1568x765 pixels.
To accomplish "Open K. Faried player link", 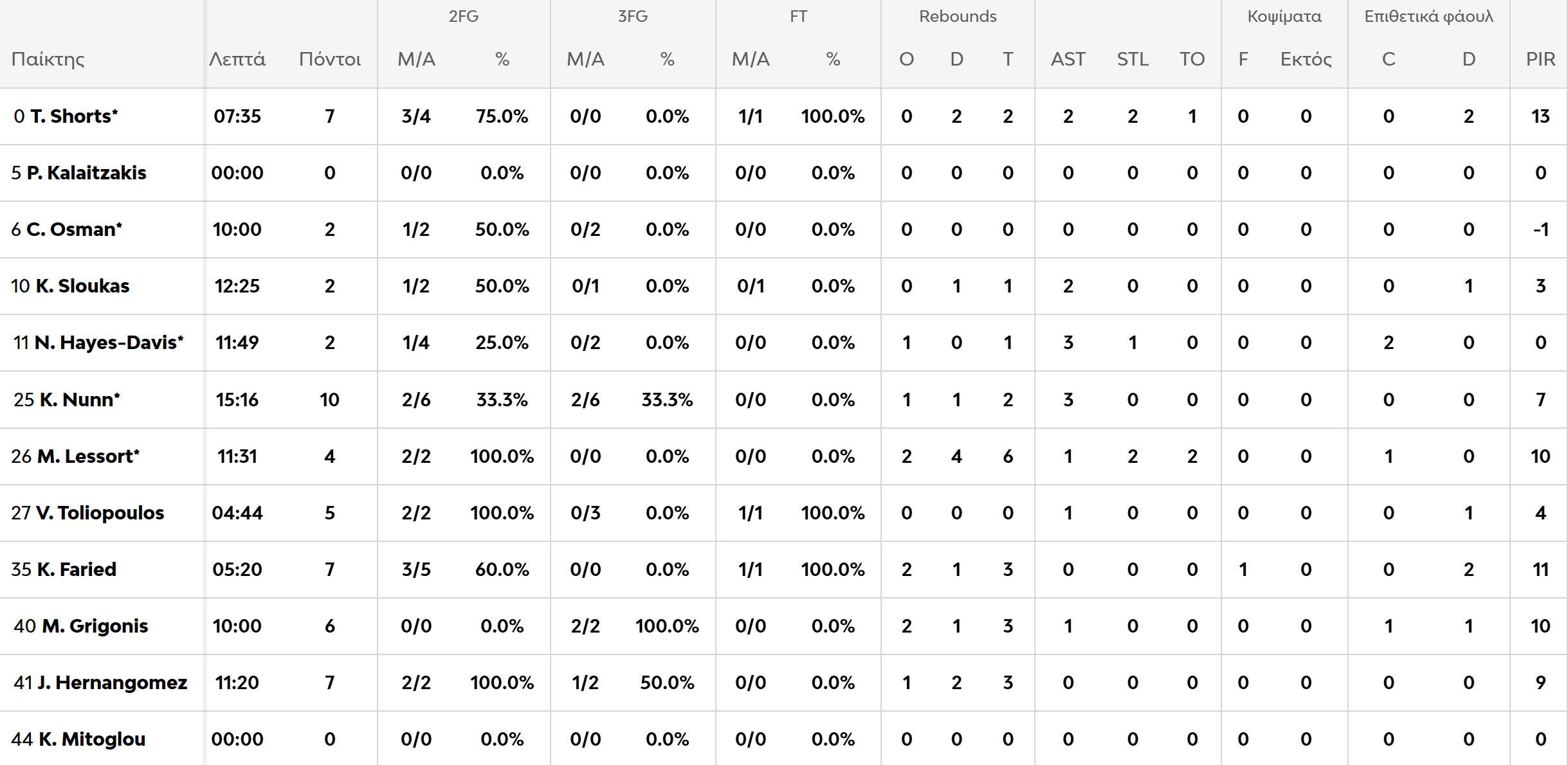I will [x=77, y=570].
